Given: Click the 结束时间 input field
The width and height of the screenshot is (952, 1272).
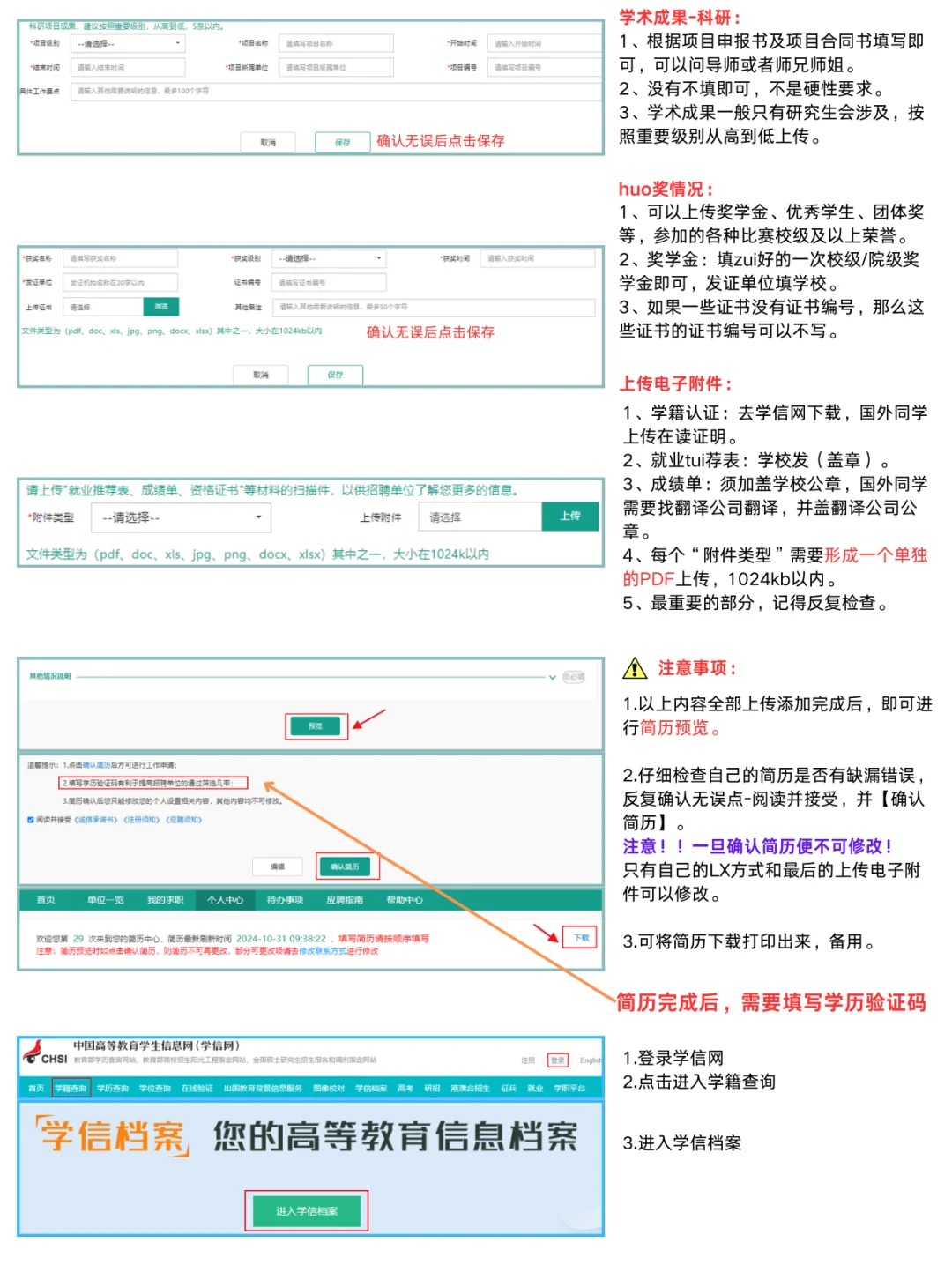Looking at the screenshot, I should (128, 67).
